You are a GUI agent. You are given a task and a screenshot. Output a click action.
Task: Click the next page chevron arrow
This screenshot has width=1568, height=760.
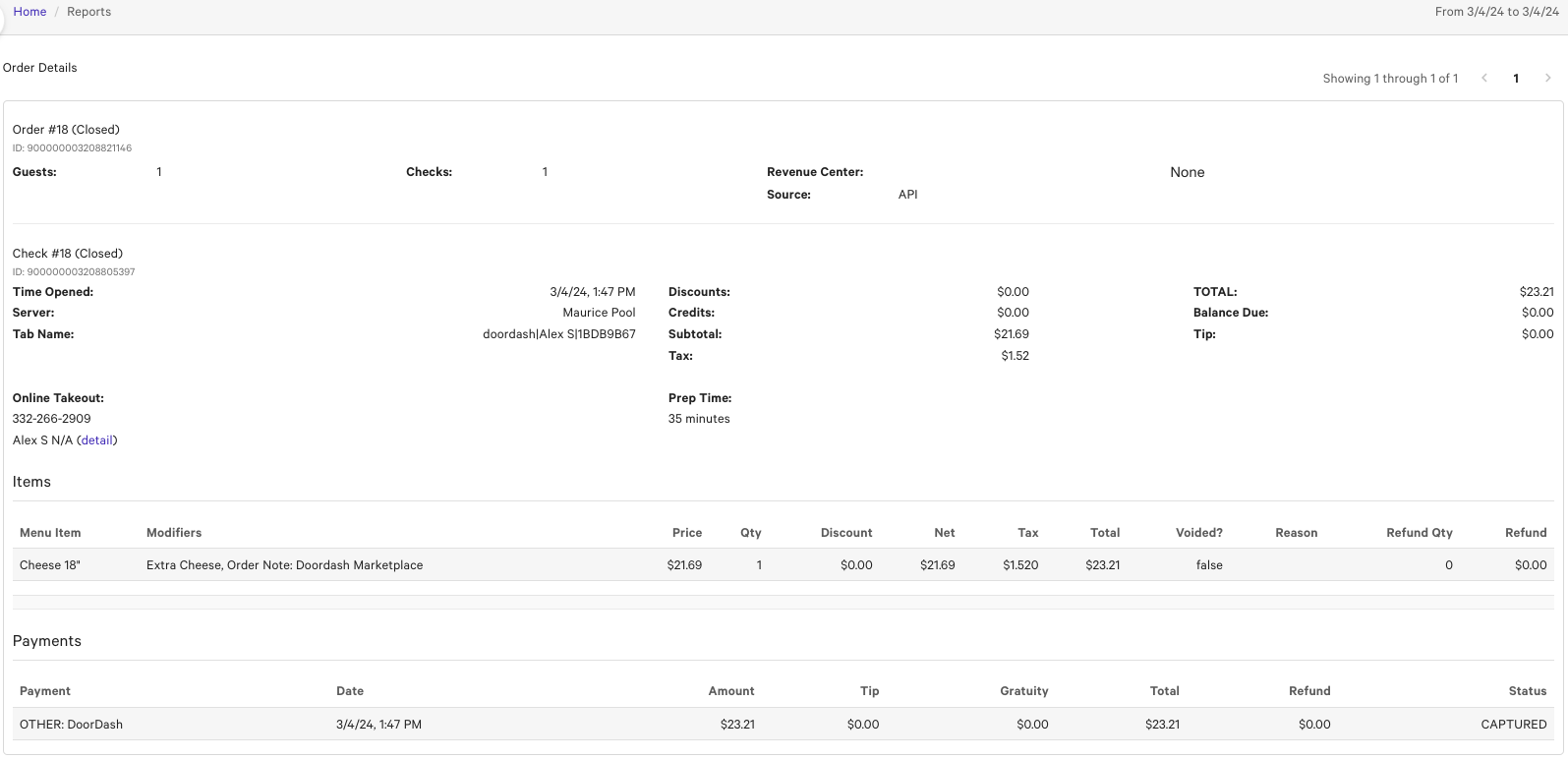(x=1547, y=79)
